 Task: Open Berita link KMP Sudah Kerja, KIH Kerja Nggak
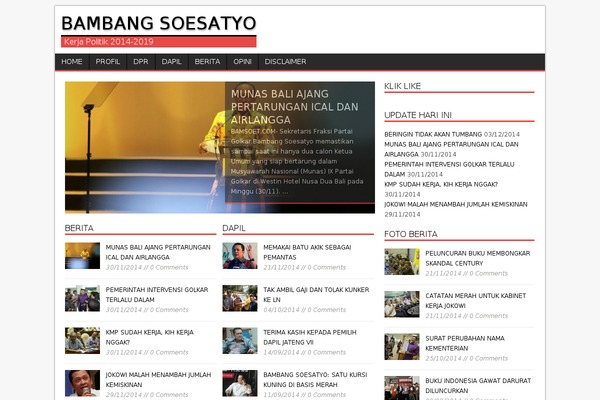[x=150, y=337]
